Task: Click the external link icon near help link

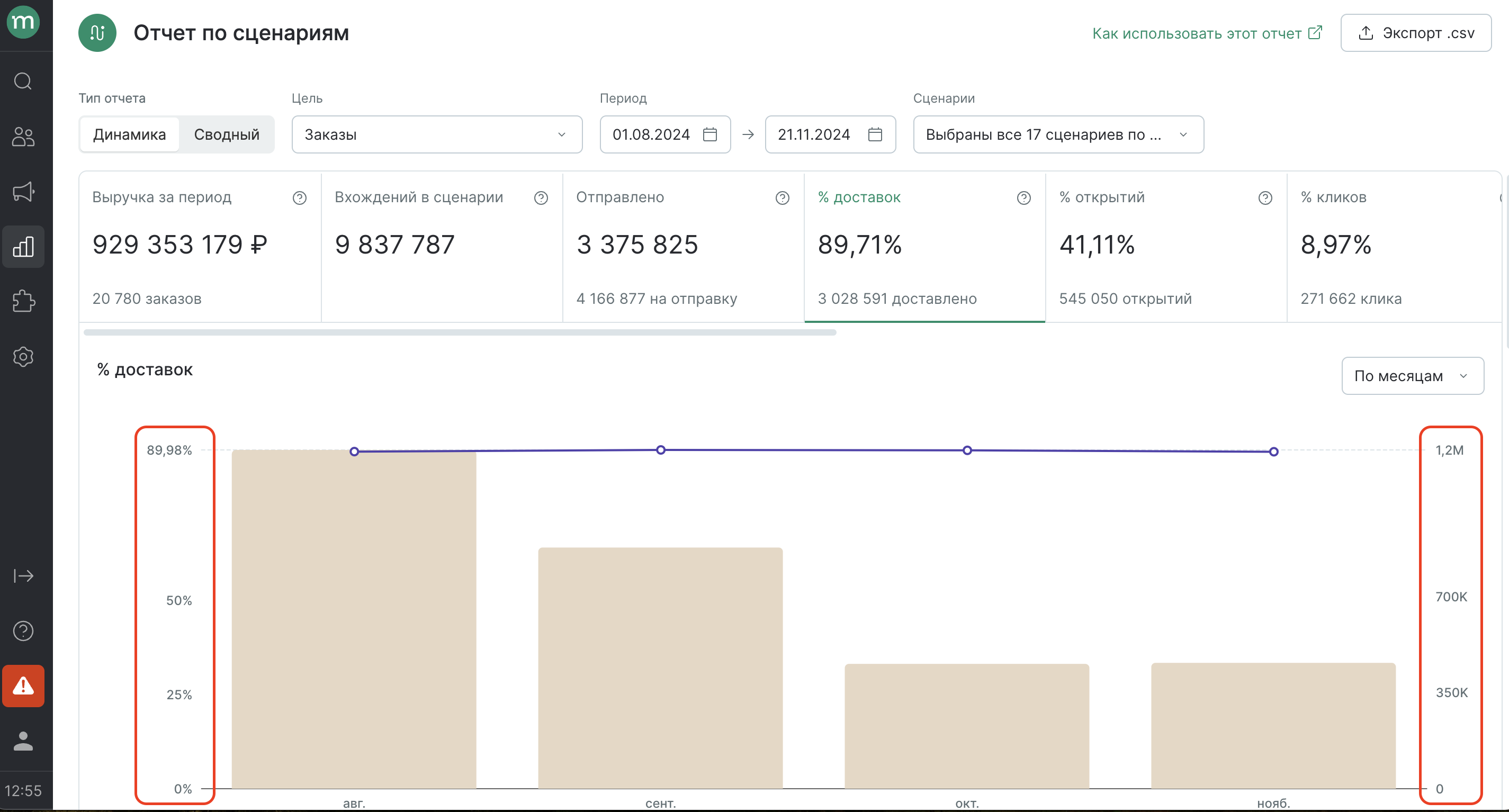Action: click(1315, 32)
